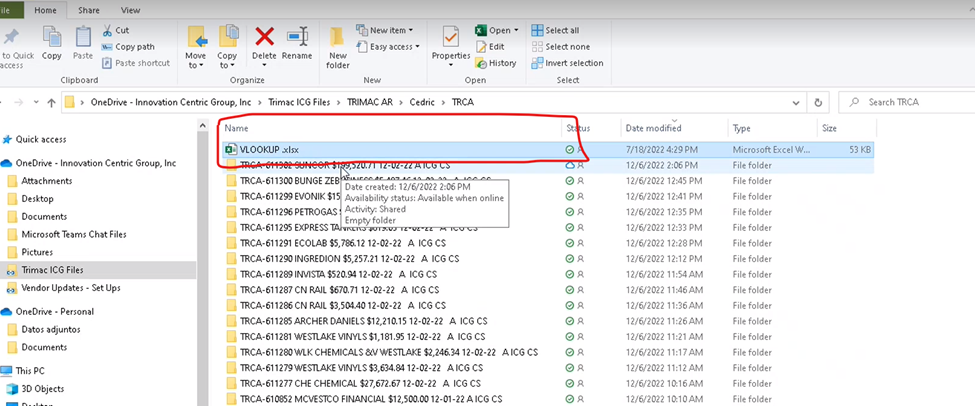Select folder TRCA-611290 INGREDION $5,257.21

coord(547,259)
